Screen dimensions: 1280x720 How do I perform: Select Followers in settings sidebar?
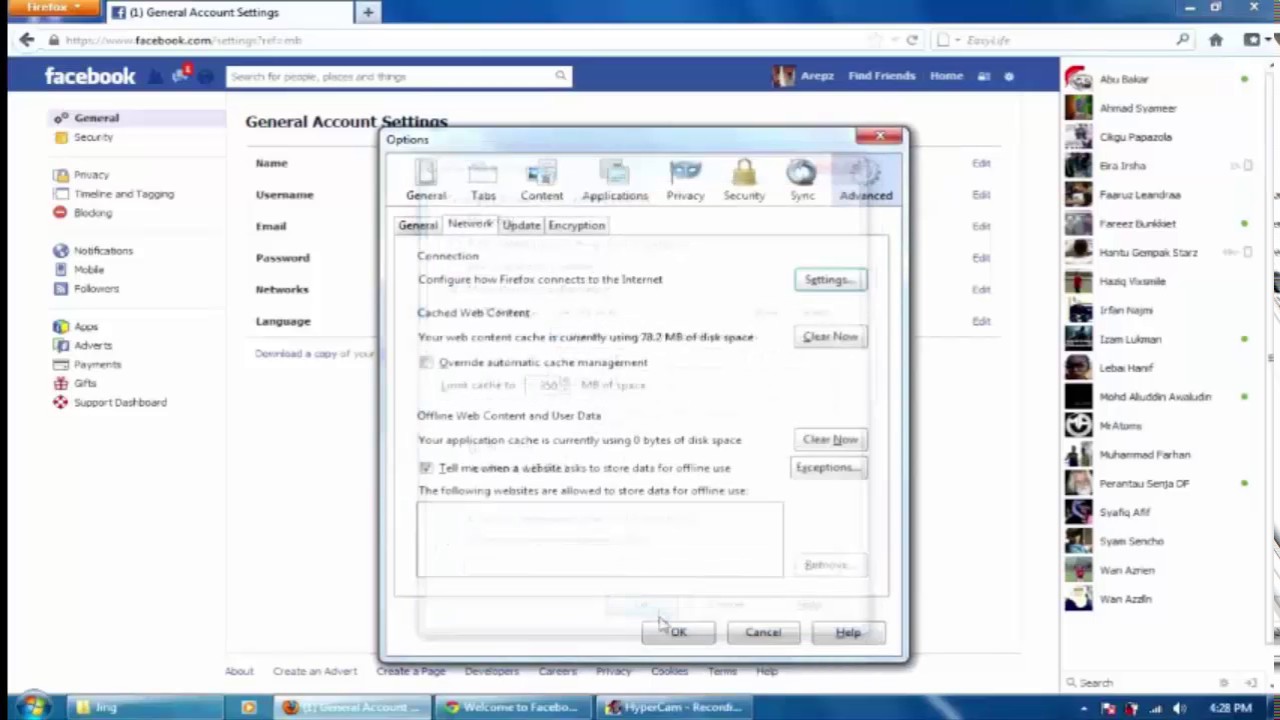(96, 289)
